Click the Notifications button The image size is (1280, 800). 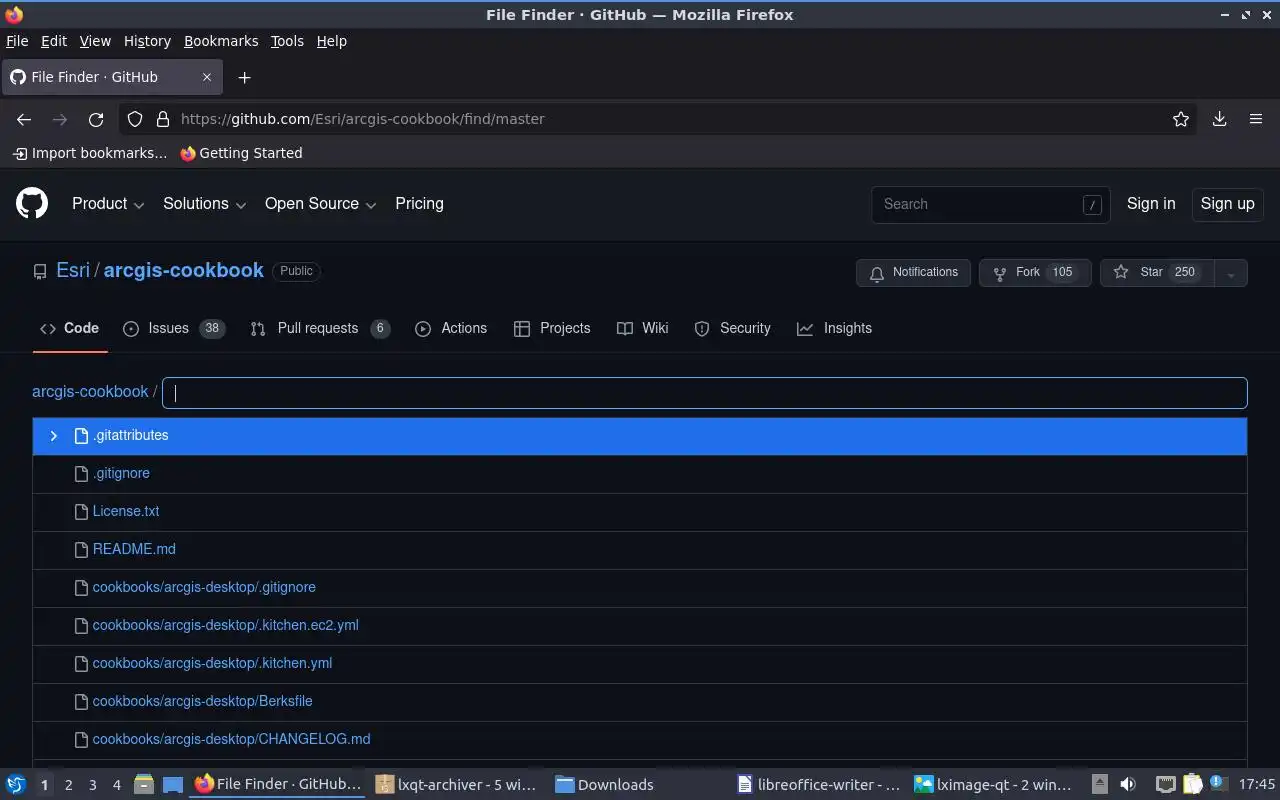pos(913,273)
